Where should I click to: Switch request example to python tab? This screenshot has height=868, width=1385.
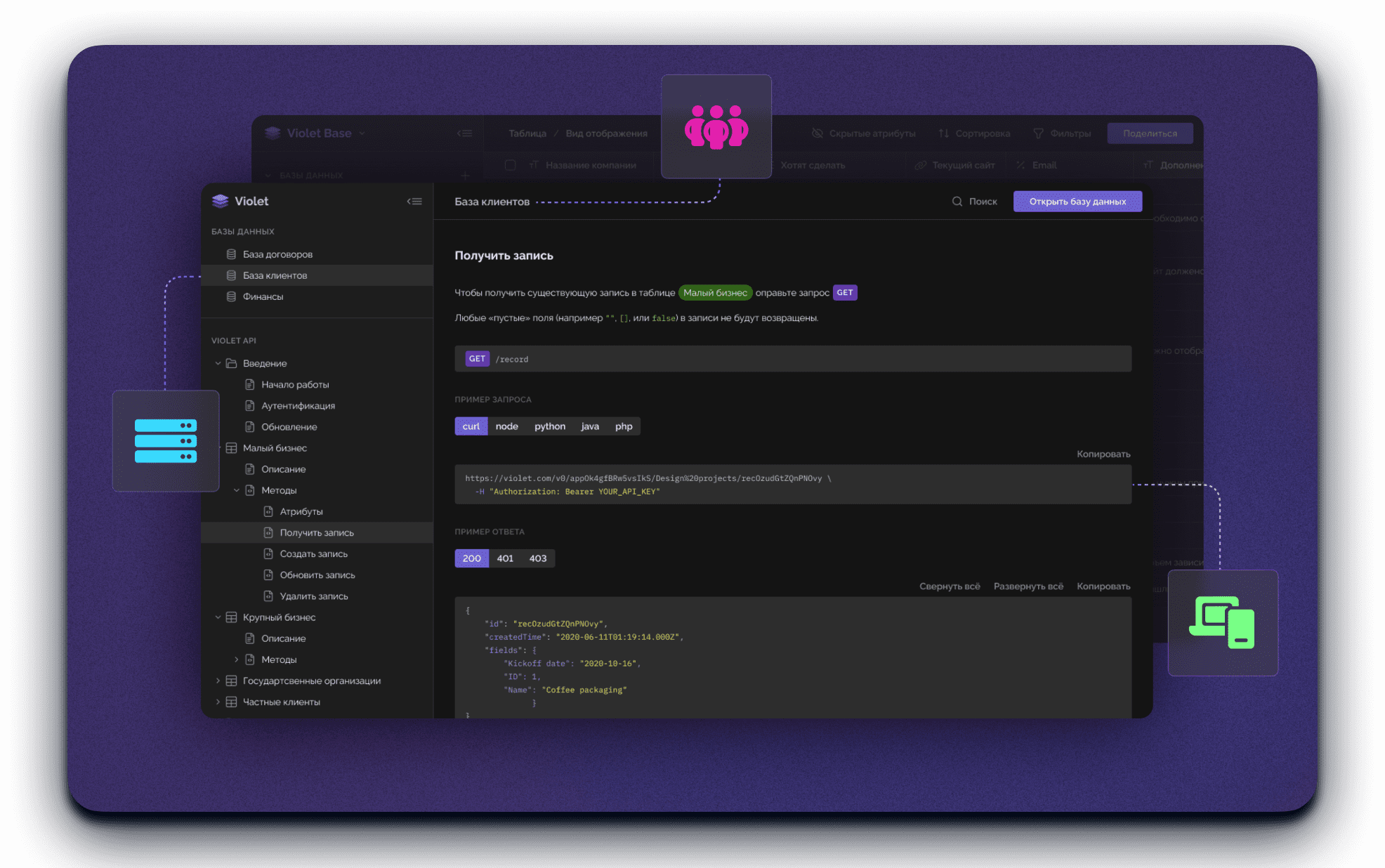tap(549, 426)
